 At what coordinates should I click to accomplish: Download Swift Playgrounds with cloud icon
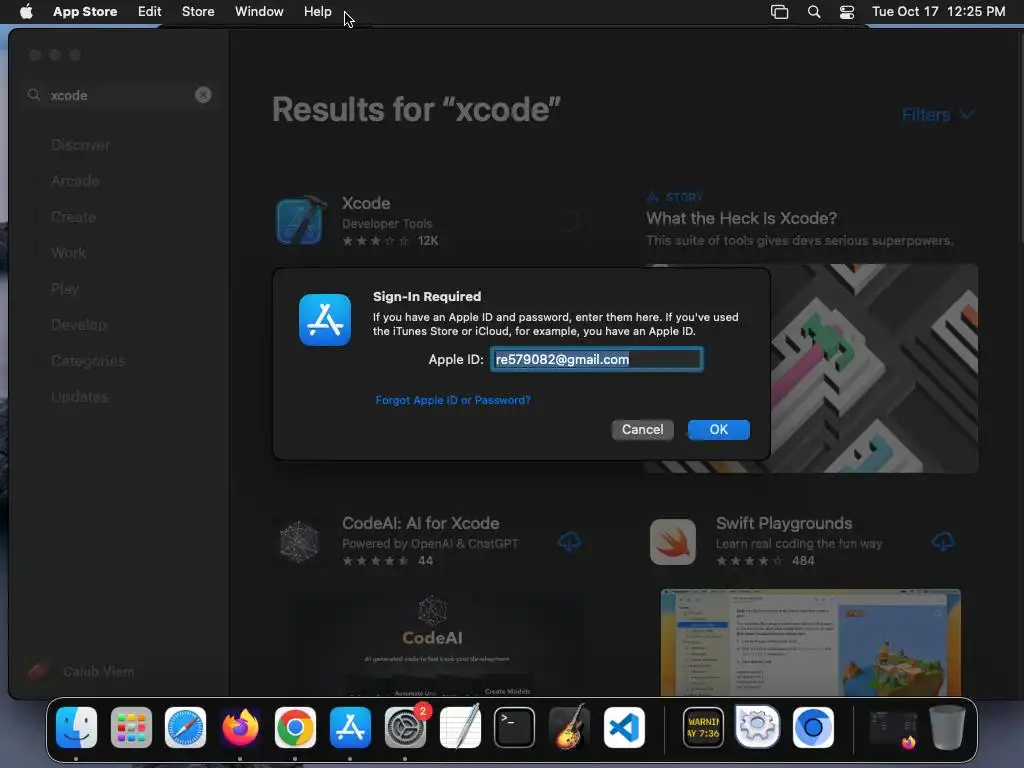click(x=943, y=541)
